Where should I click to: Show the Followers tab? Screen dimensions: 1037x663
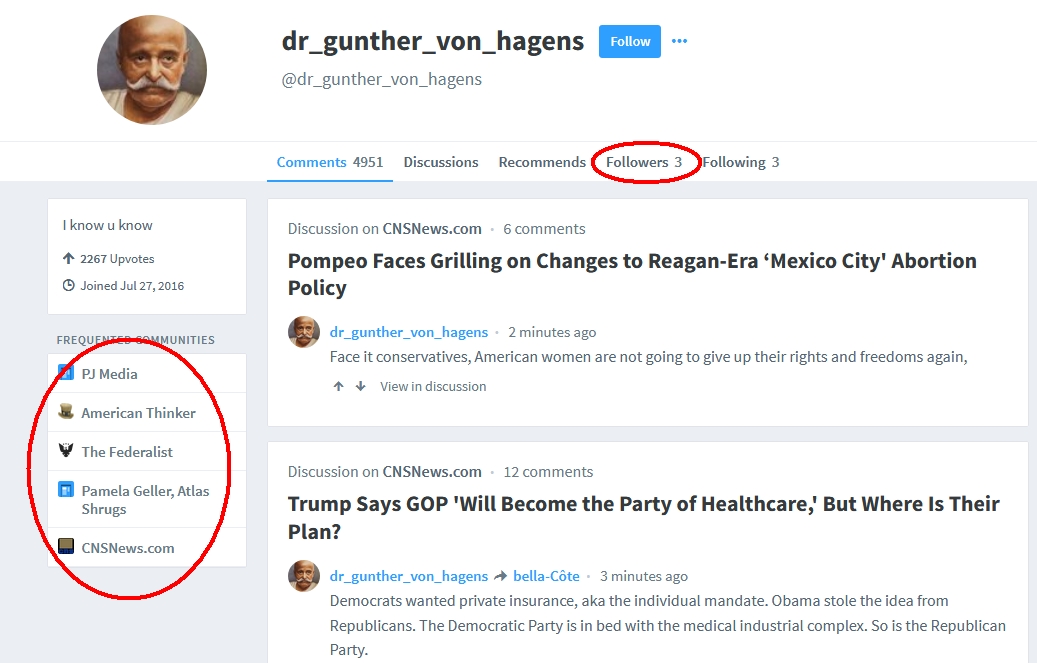(x=644, y=162)
